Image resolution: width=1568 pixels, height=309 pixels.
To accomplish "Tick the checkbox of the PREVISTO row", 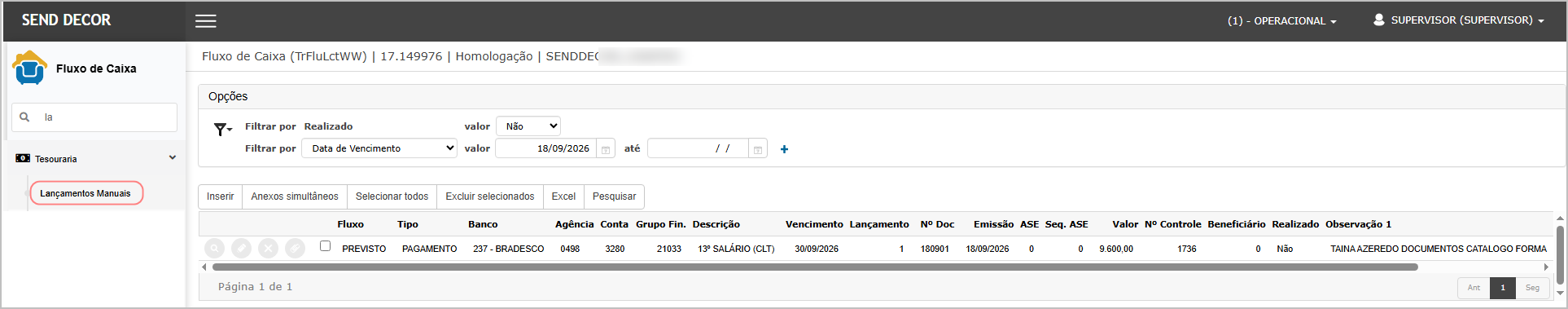I will tap(325, 245).
